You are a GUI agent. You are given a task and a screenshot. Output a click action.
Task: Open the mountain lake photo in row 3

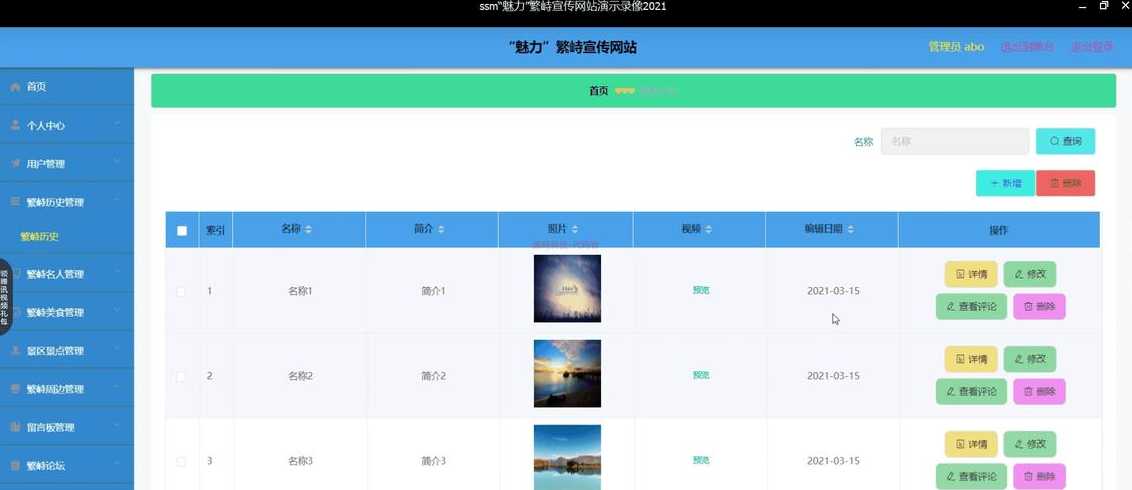click(x=567, y=458)
